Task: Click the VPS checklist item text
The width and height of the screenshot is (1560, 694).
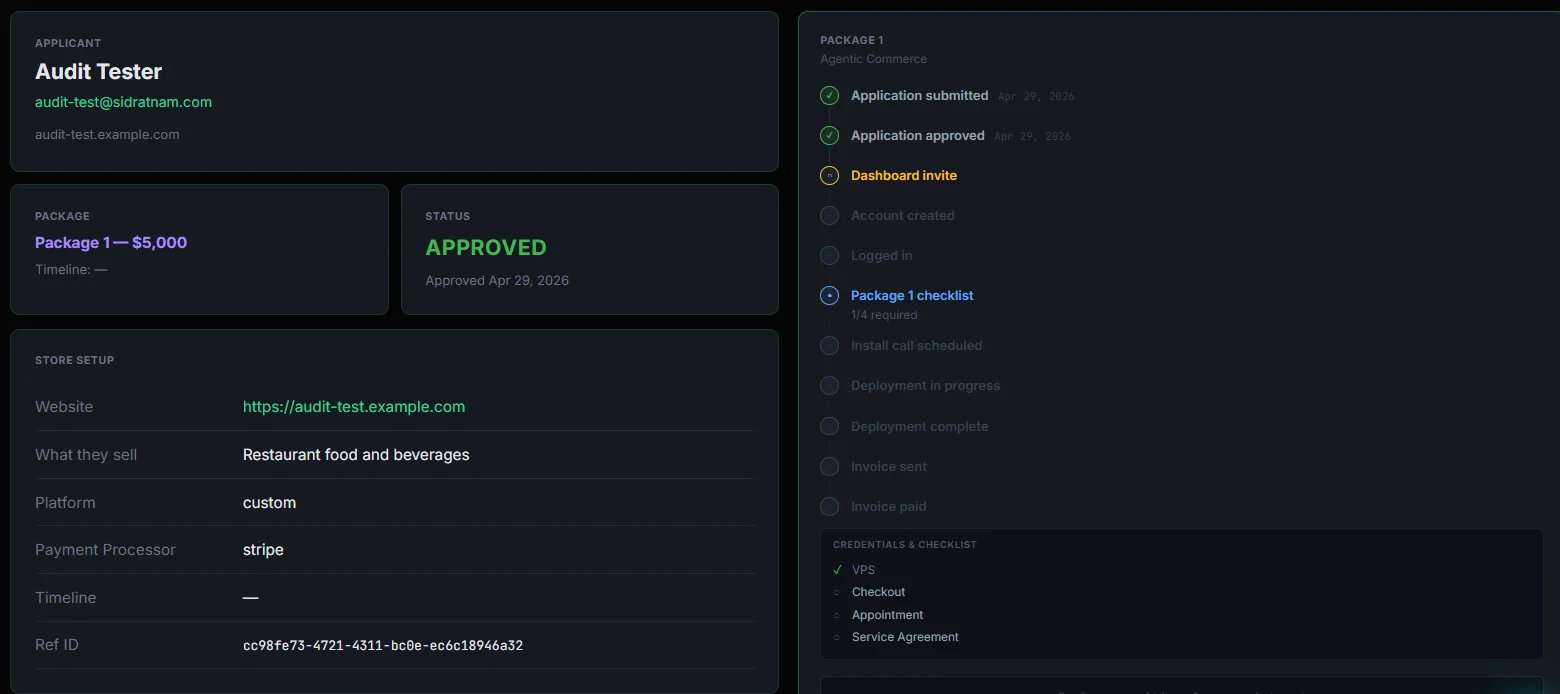Action: tap(863, 570)
